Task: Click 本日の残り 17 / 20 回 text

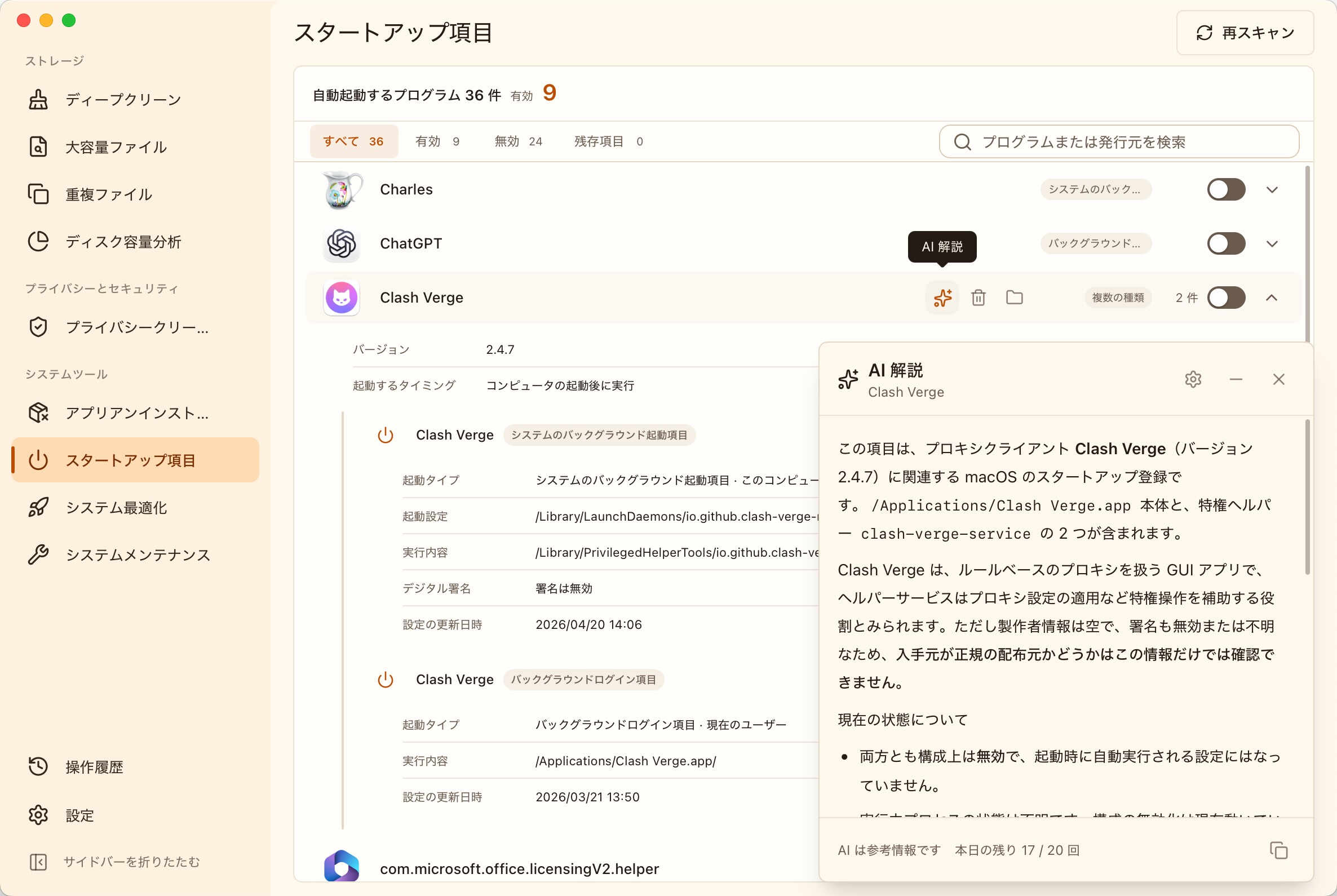Action: coord(1017,850)
